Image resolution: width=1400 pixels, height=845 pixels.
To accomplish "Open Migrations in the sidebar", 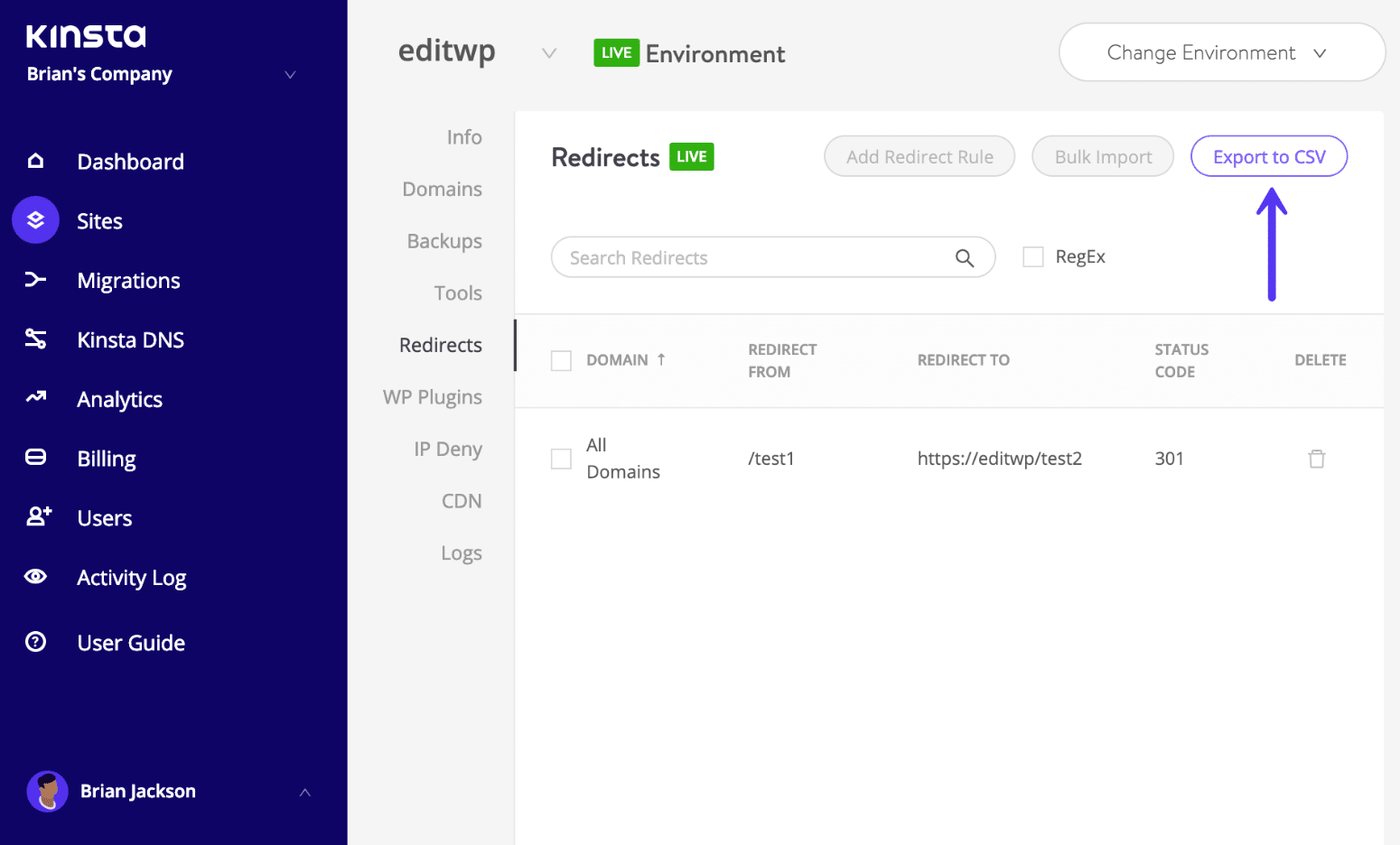I will pos(129,281).
